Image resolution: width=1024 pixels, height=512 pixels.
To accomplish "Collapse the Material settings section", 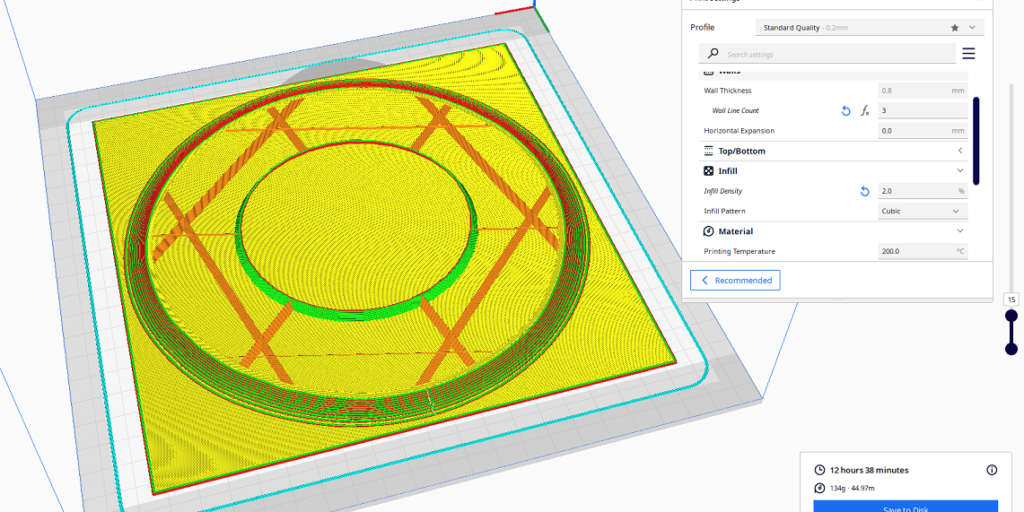I will [x=960, y=231].
